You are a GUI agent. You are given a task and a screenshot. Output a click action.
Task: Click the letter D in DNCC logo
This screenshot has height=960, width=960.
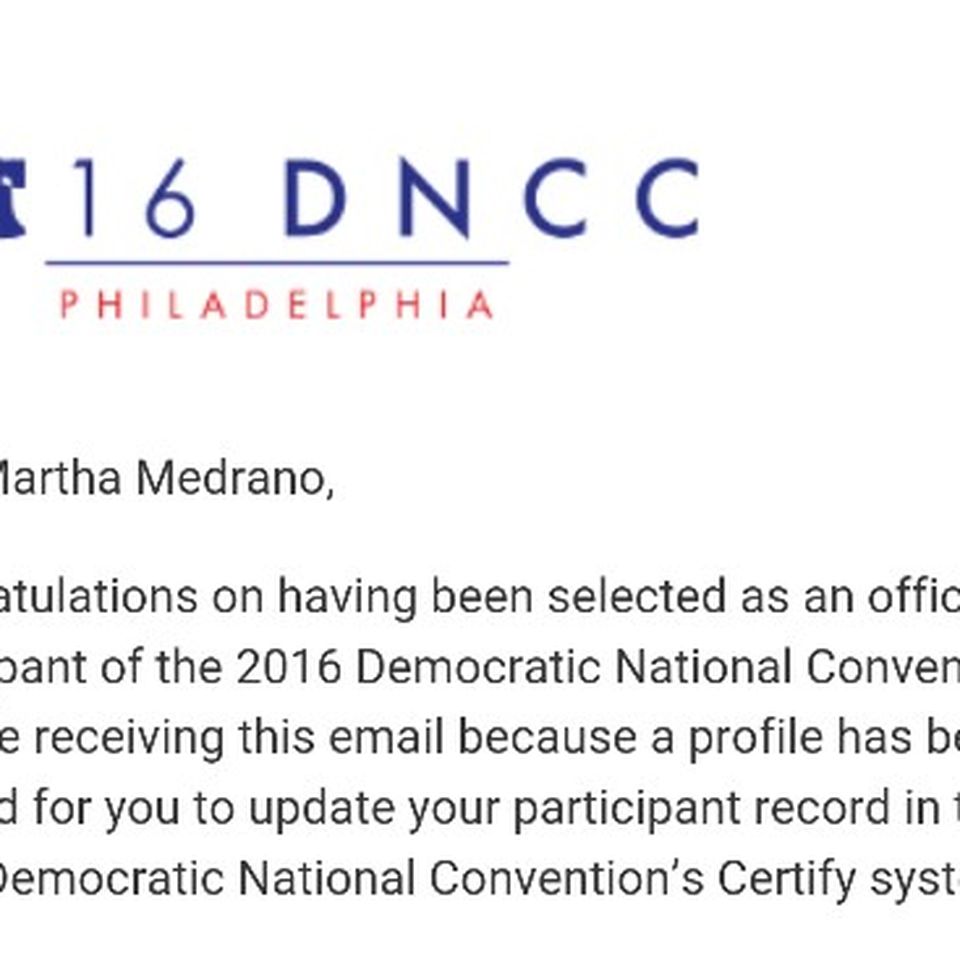[315, 197]
